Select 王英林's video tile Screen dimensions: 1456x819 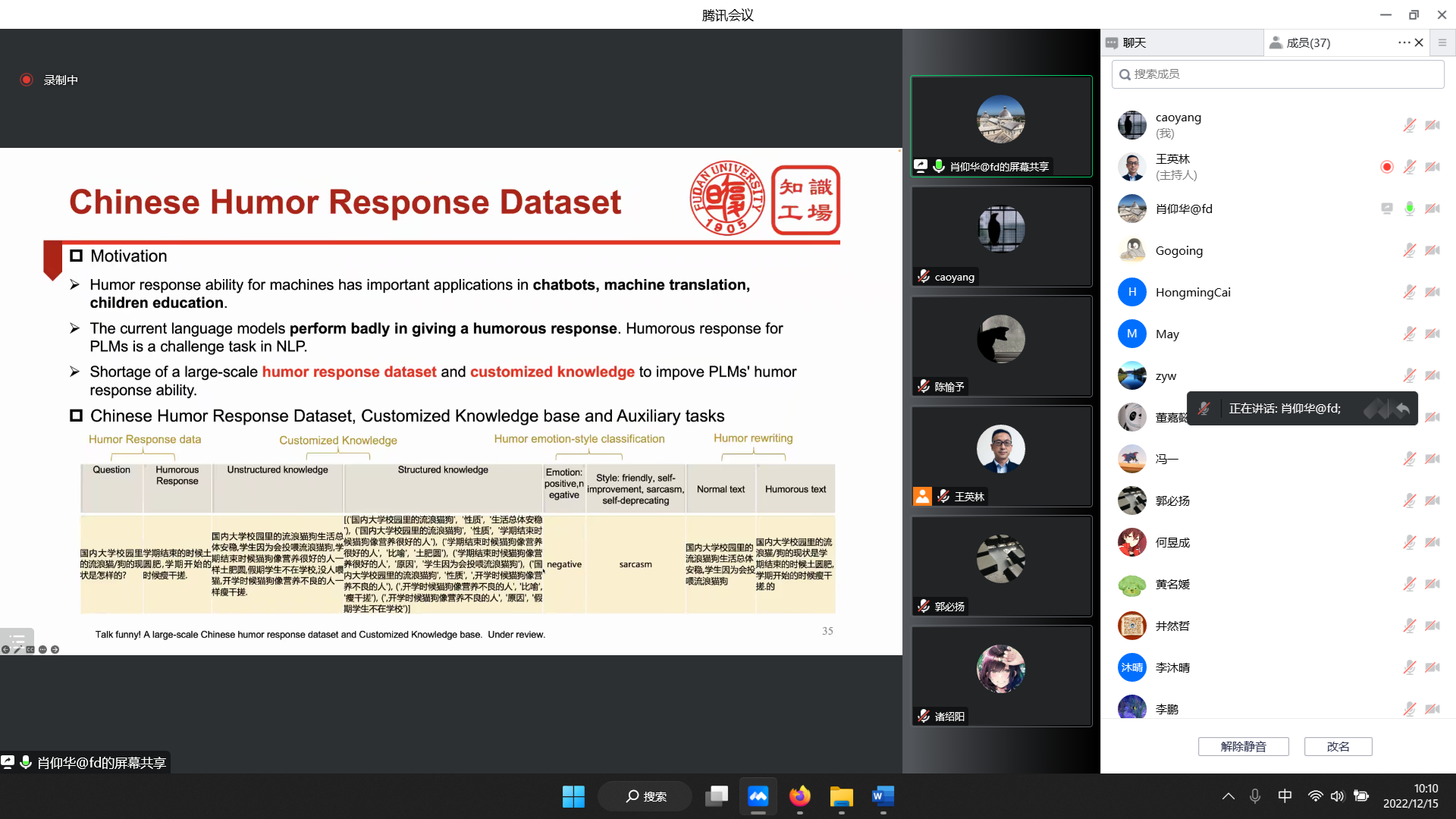(1001, 456)
